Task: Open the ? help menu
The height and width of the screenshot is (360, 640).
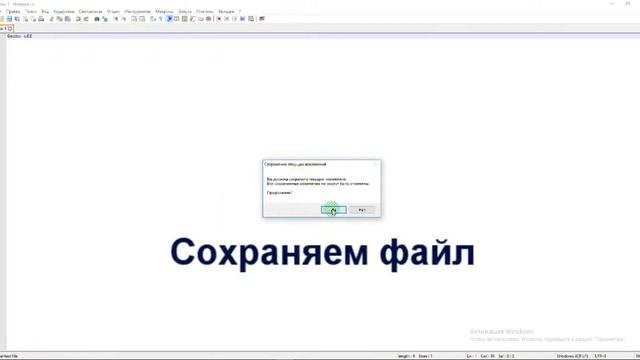Action: point(240,11)
